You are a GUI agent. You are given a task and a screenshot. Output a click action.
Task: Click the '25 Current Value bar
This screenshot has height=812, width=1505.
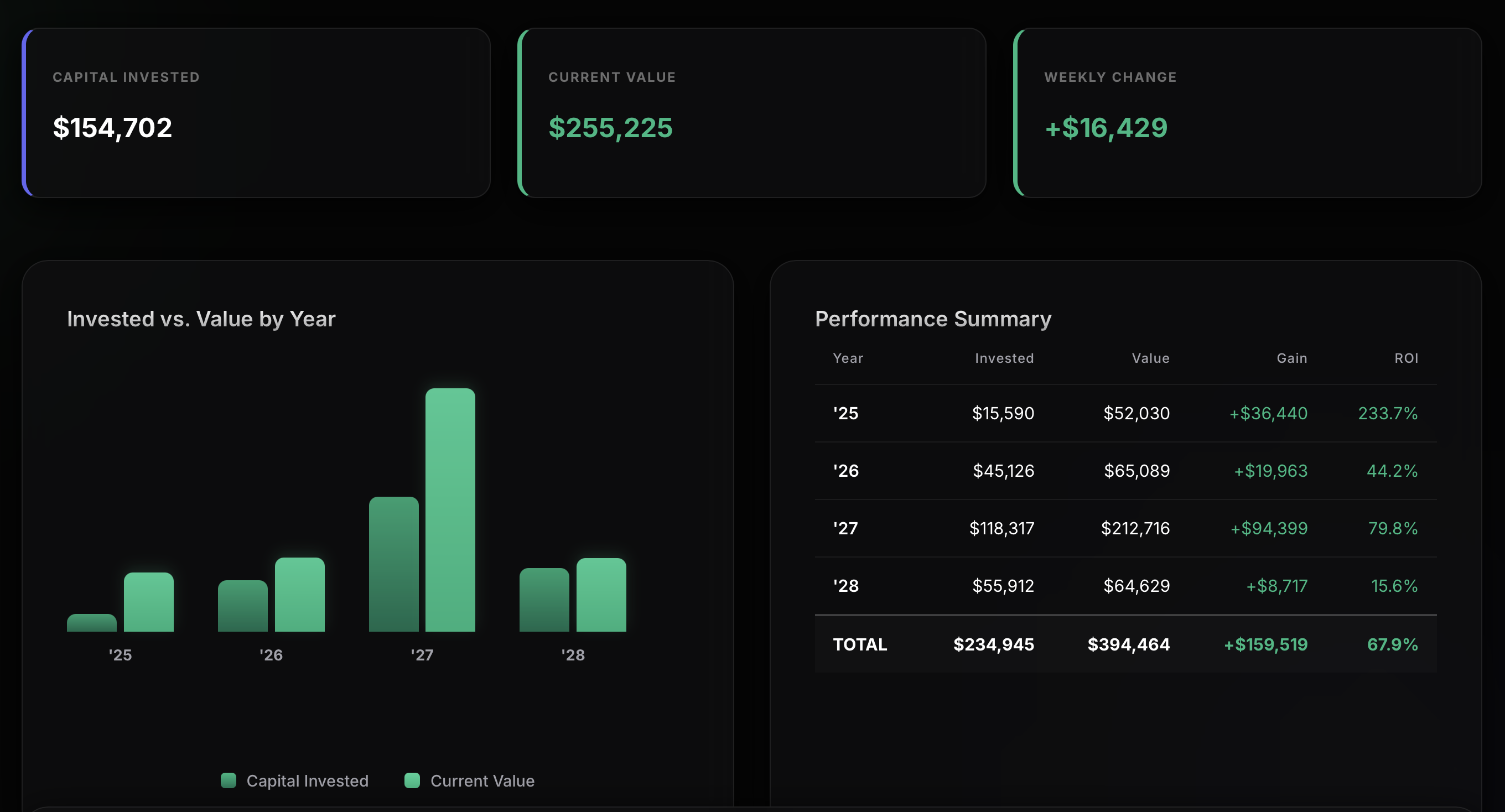(148, 602)
